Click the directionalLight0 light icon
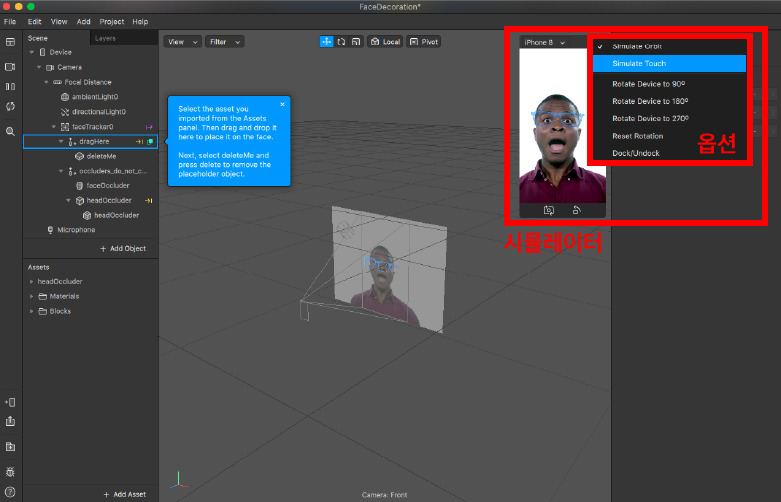The image size is (781, 502). pos(65,112)
